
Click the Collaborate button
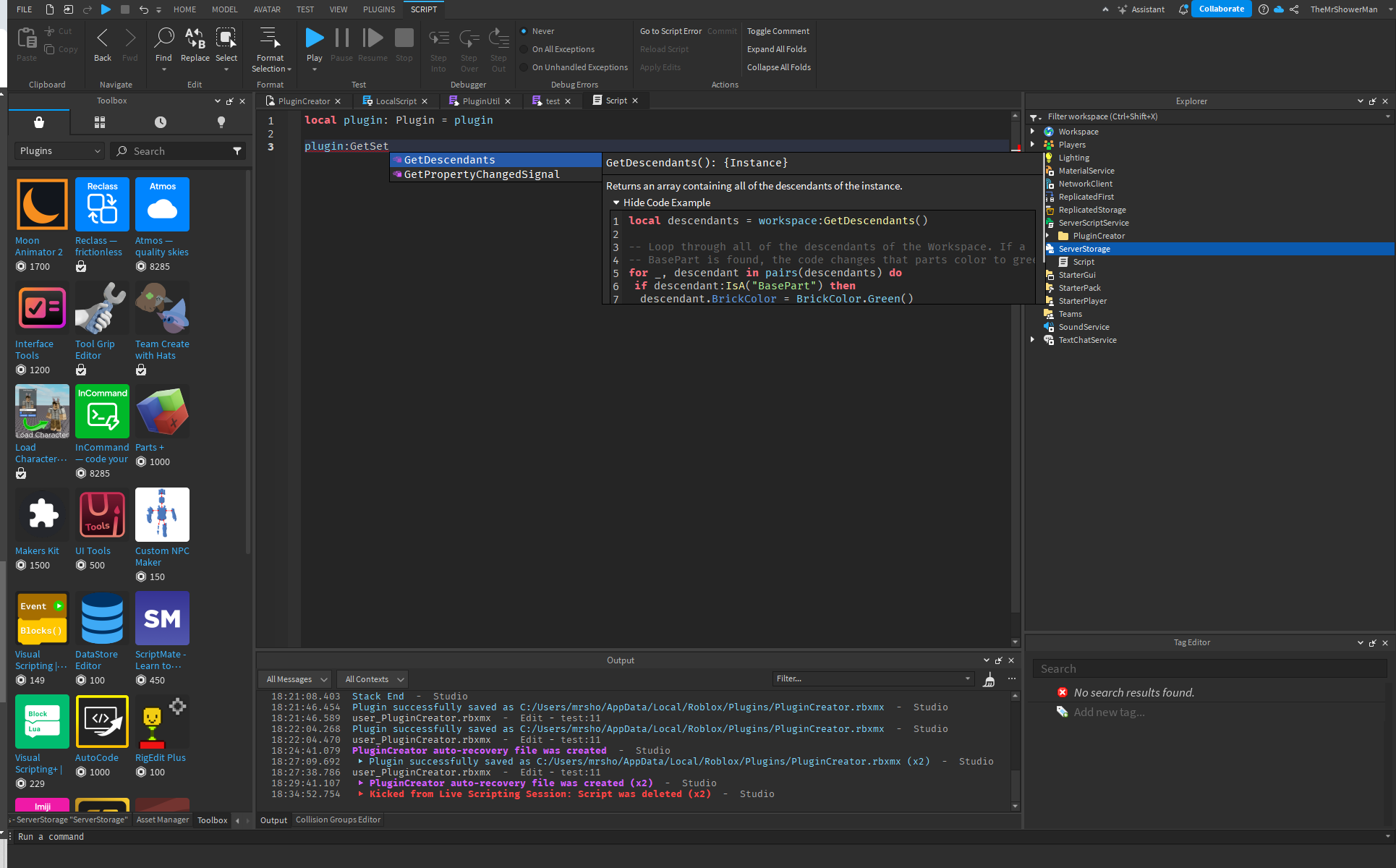(1221, 9)
